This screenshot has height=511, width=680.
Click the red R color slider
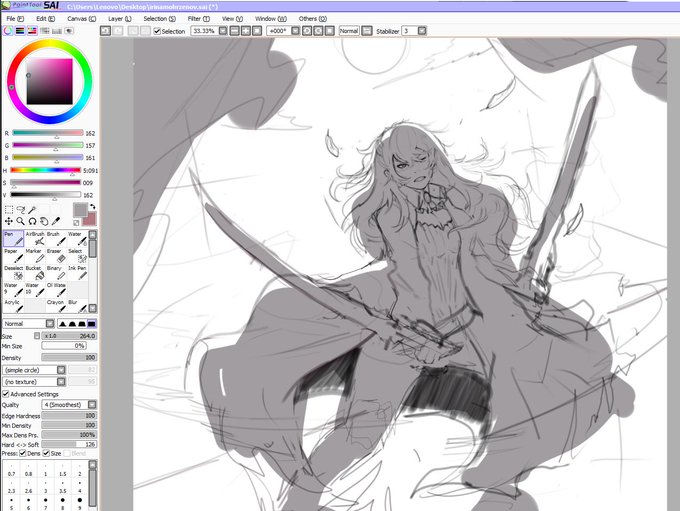[x=48, y=133]
